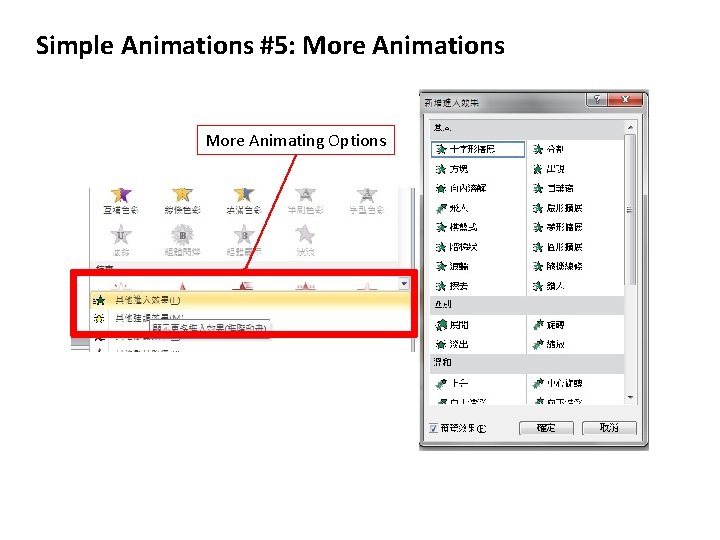This screenshot has width=720, height=540.
Task: Select the greyed 筆刷色彩 brush color effect
Action: [305, 201]
